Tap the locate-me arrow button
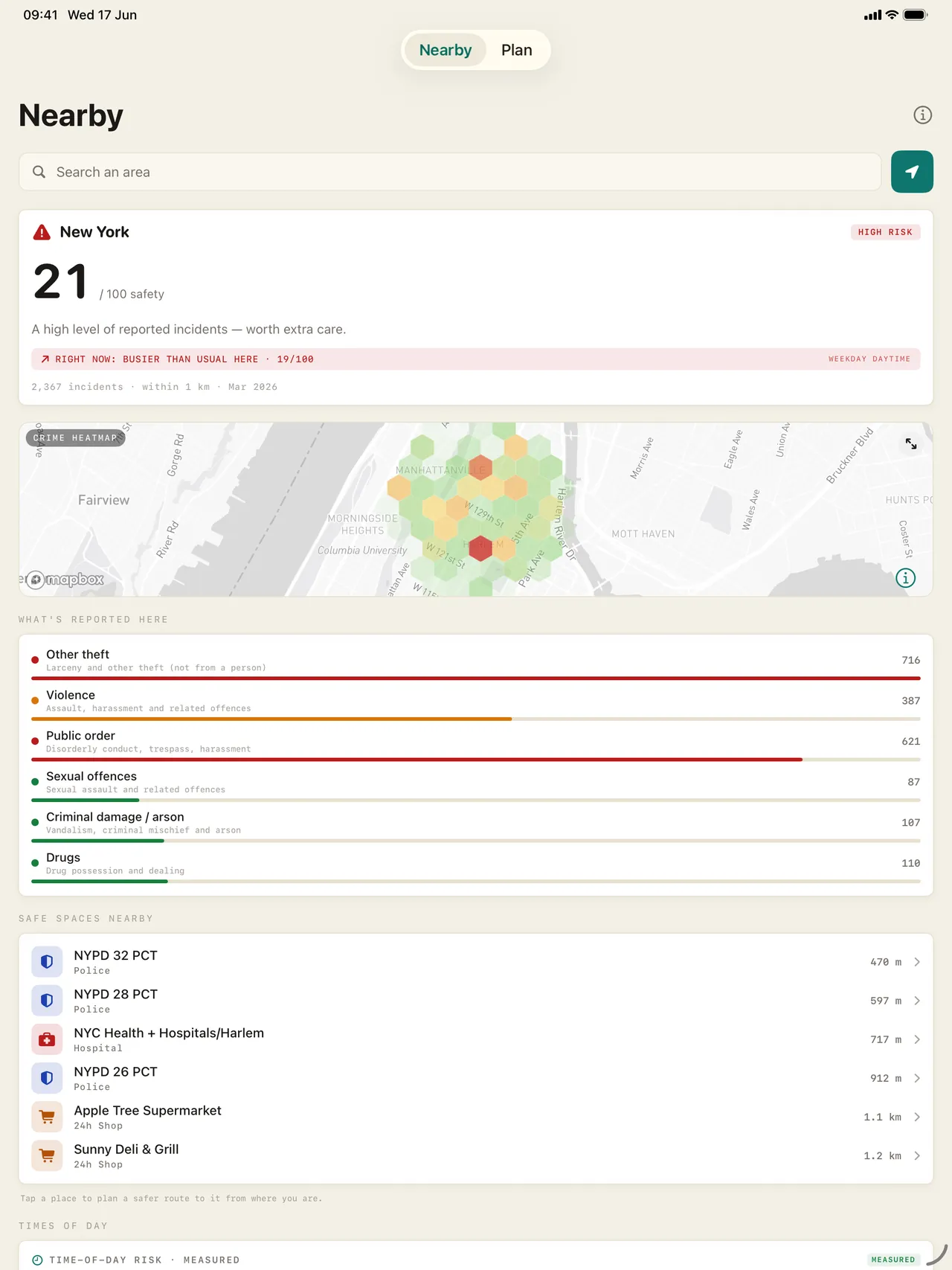The width and height of the screenshot is (952, 1270). pyautogui.click(x=912, y=172)
